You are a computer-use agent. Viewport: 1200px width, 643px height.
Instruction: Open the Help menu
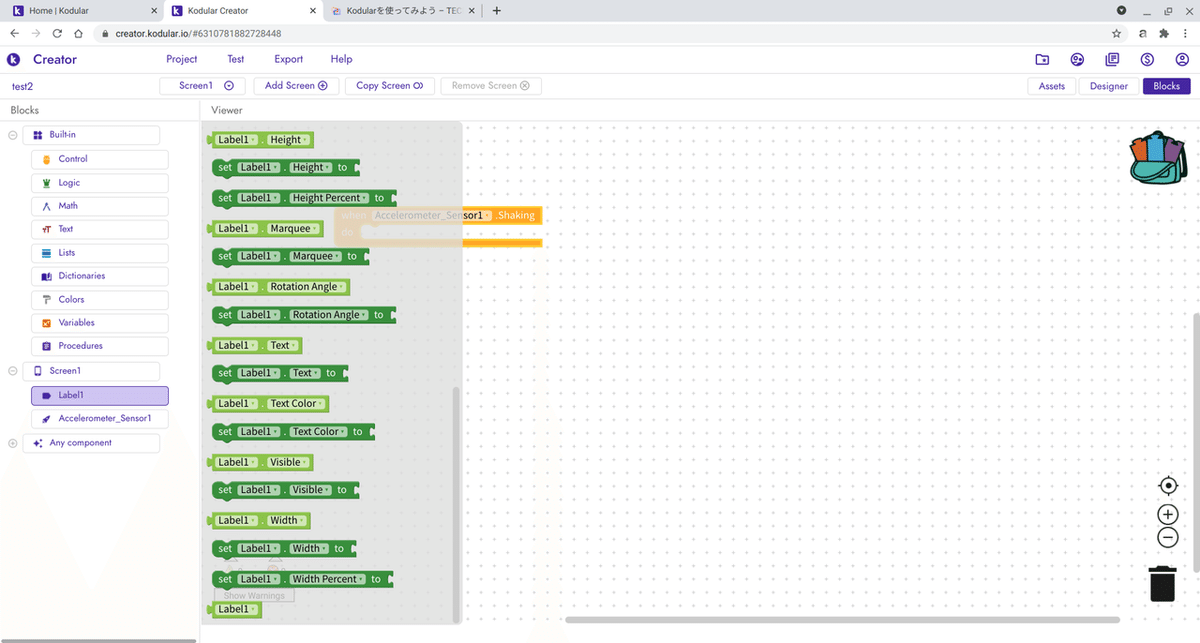pyautogui.click(x=341, y=59)
